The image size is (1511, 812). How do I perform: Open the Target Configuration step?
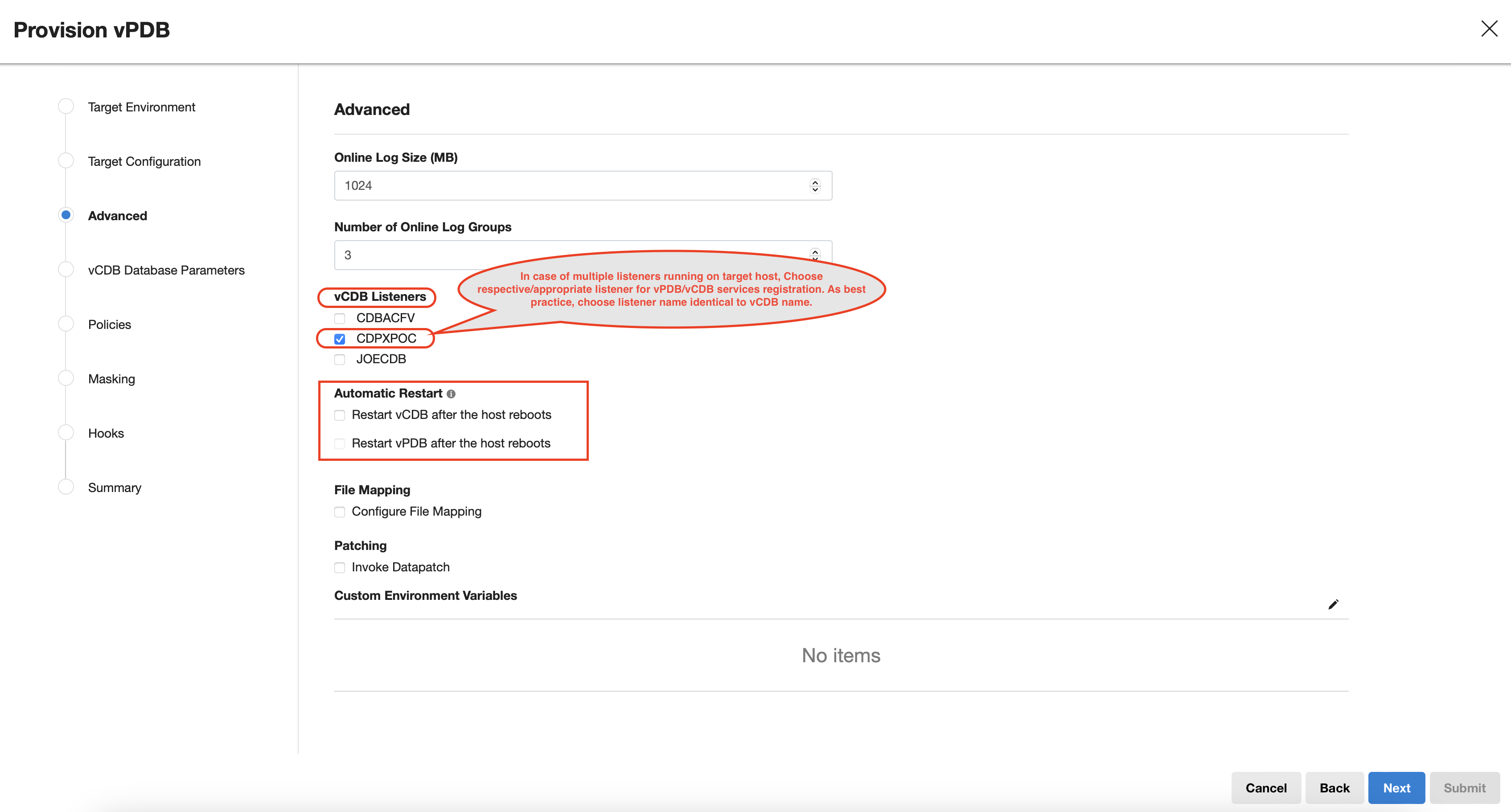click(x=144, y=162)
